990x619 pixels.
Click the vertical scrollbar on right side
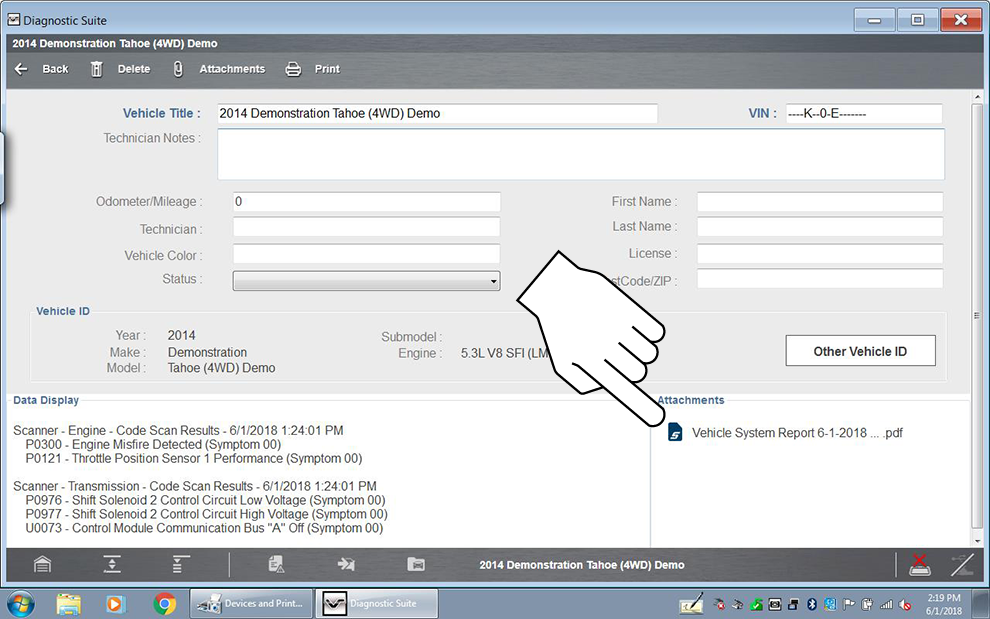click(977, 315)
